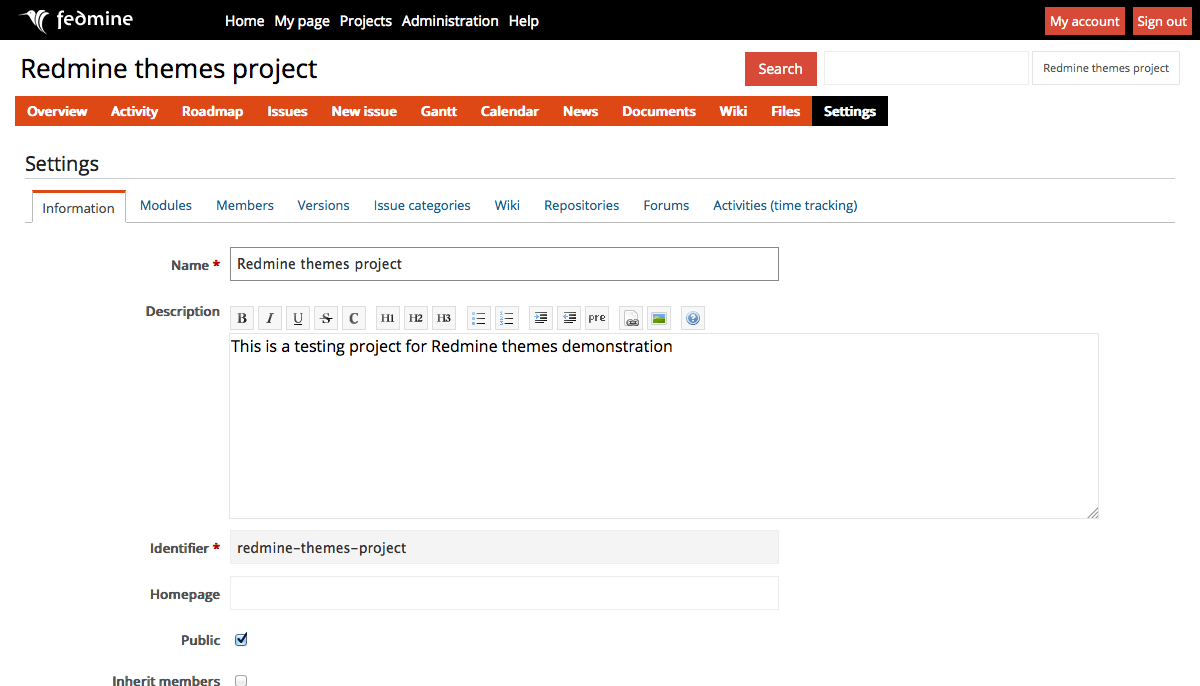Open the Files project tab
The width and height of the screenshot is (1200, 686).
coord(786,111)
